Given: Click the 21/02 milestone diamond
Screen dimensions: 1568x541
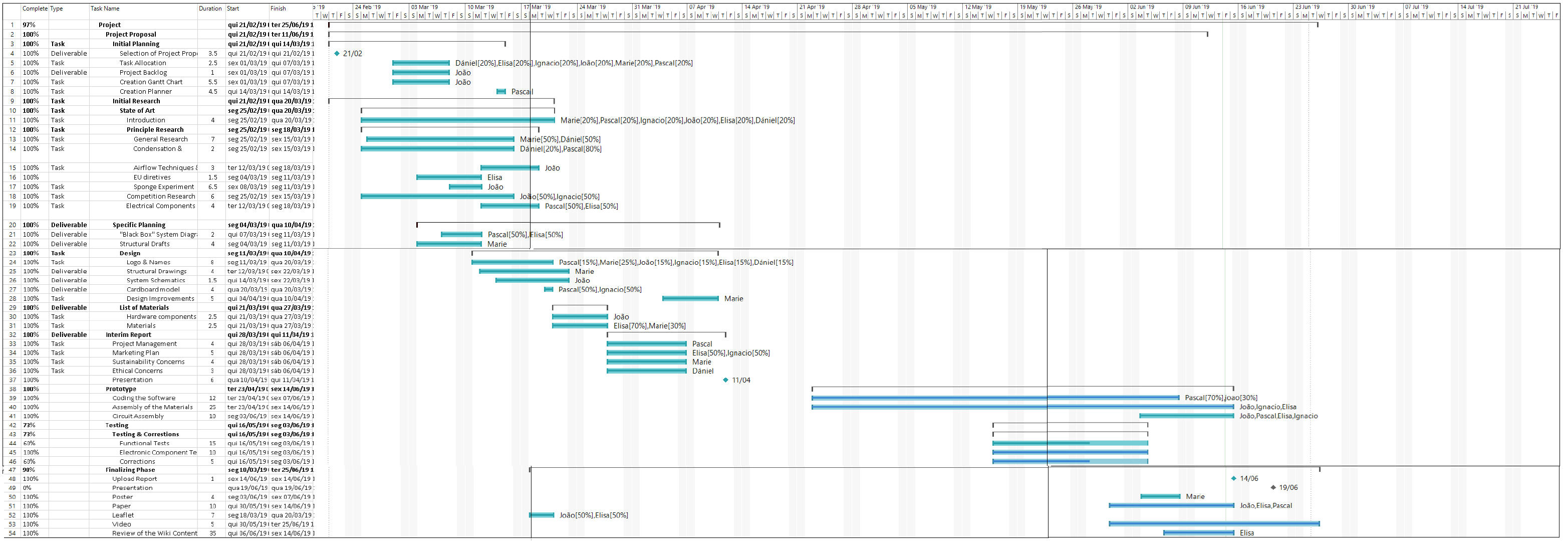Looking at the screenshot, I should [x=337, y=54].
